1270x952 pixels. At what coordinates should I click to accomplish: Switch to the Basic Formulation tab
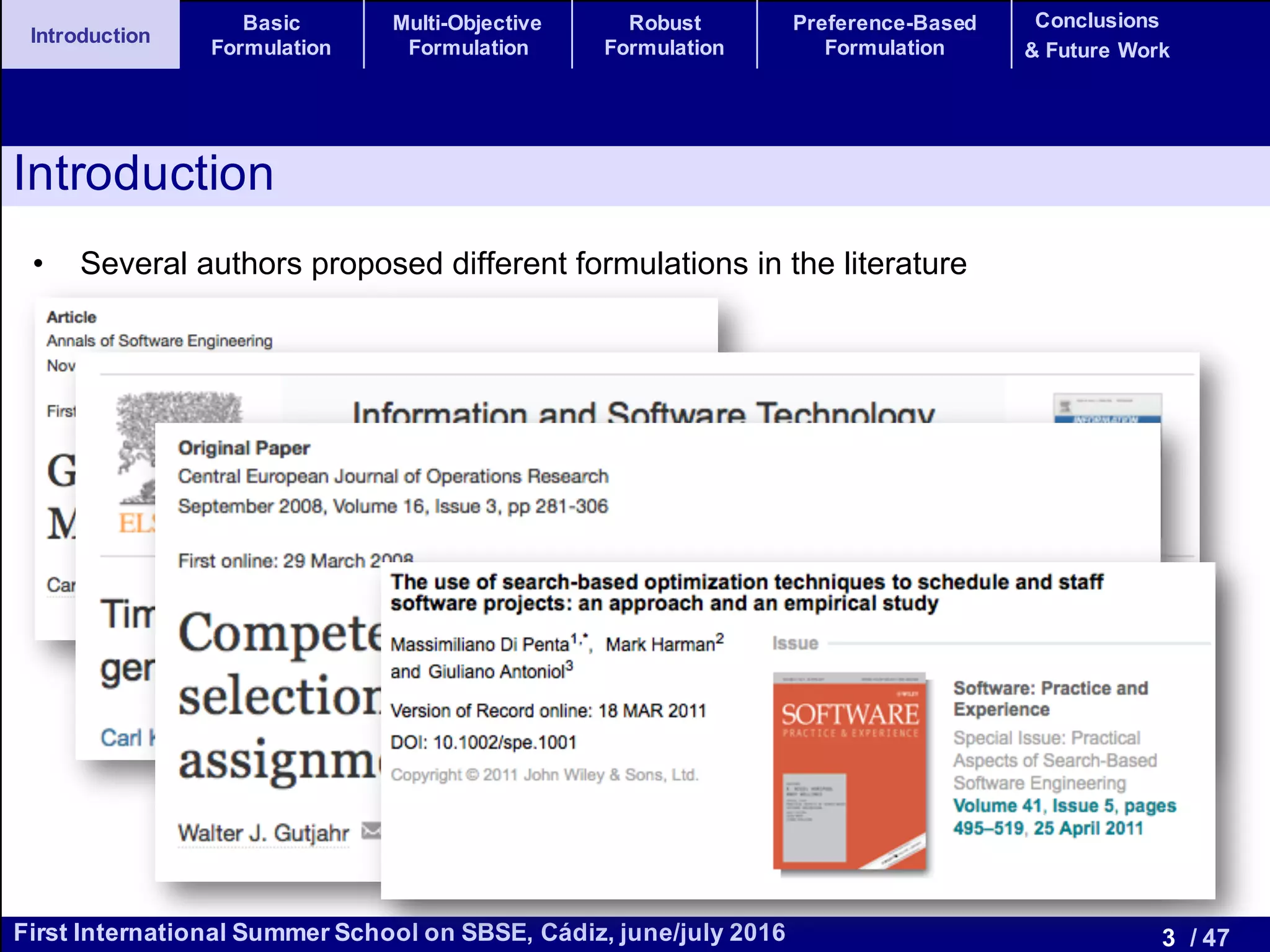[272, 35]
